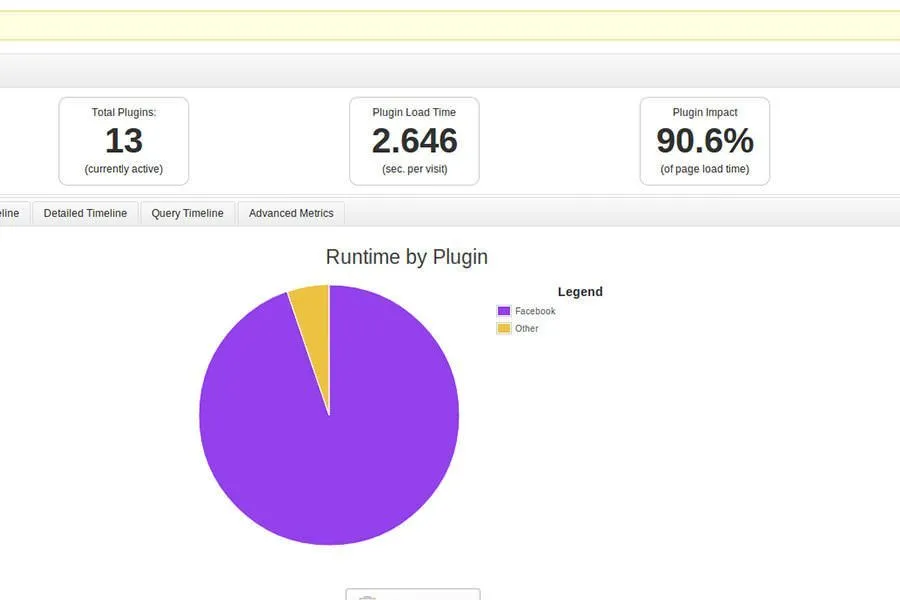This screenshot has height=600, width=900.
Task: Click the '(sec. per visit)' caption
Action: click(x=414, y=169)
